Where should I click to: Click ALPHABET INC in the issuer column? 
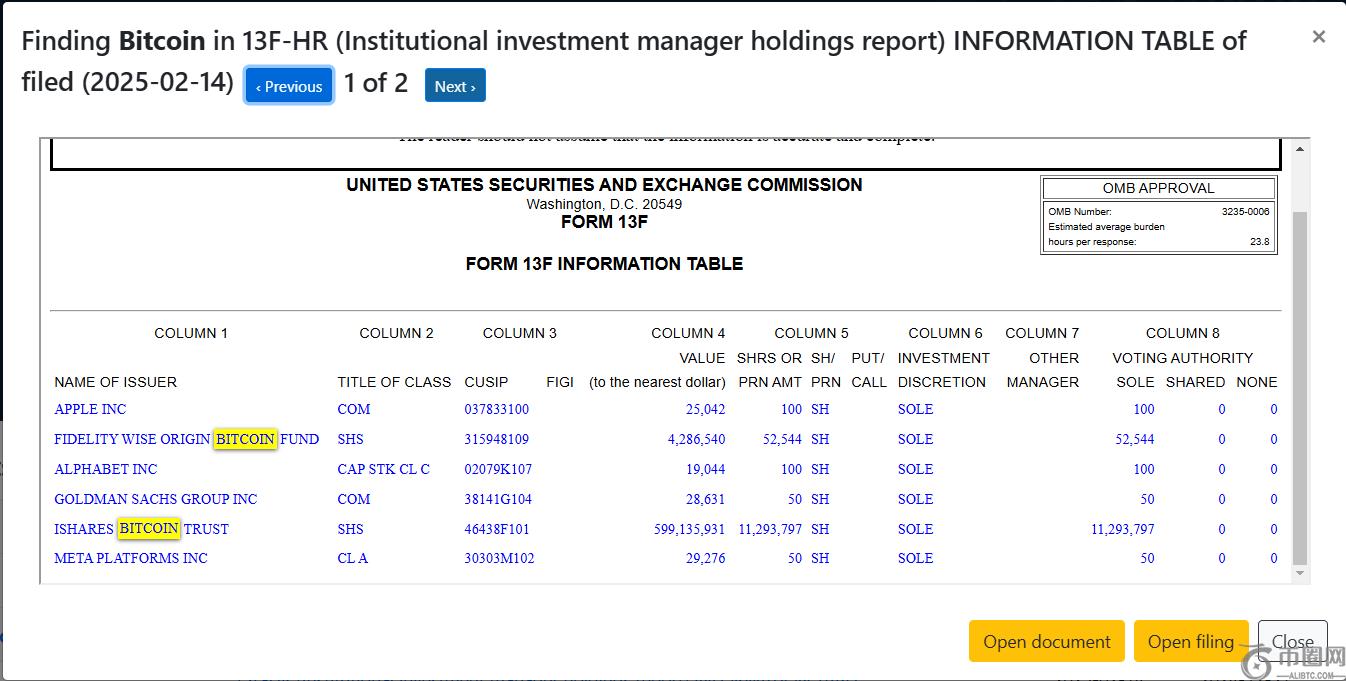[105, 469]
